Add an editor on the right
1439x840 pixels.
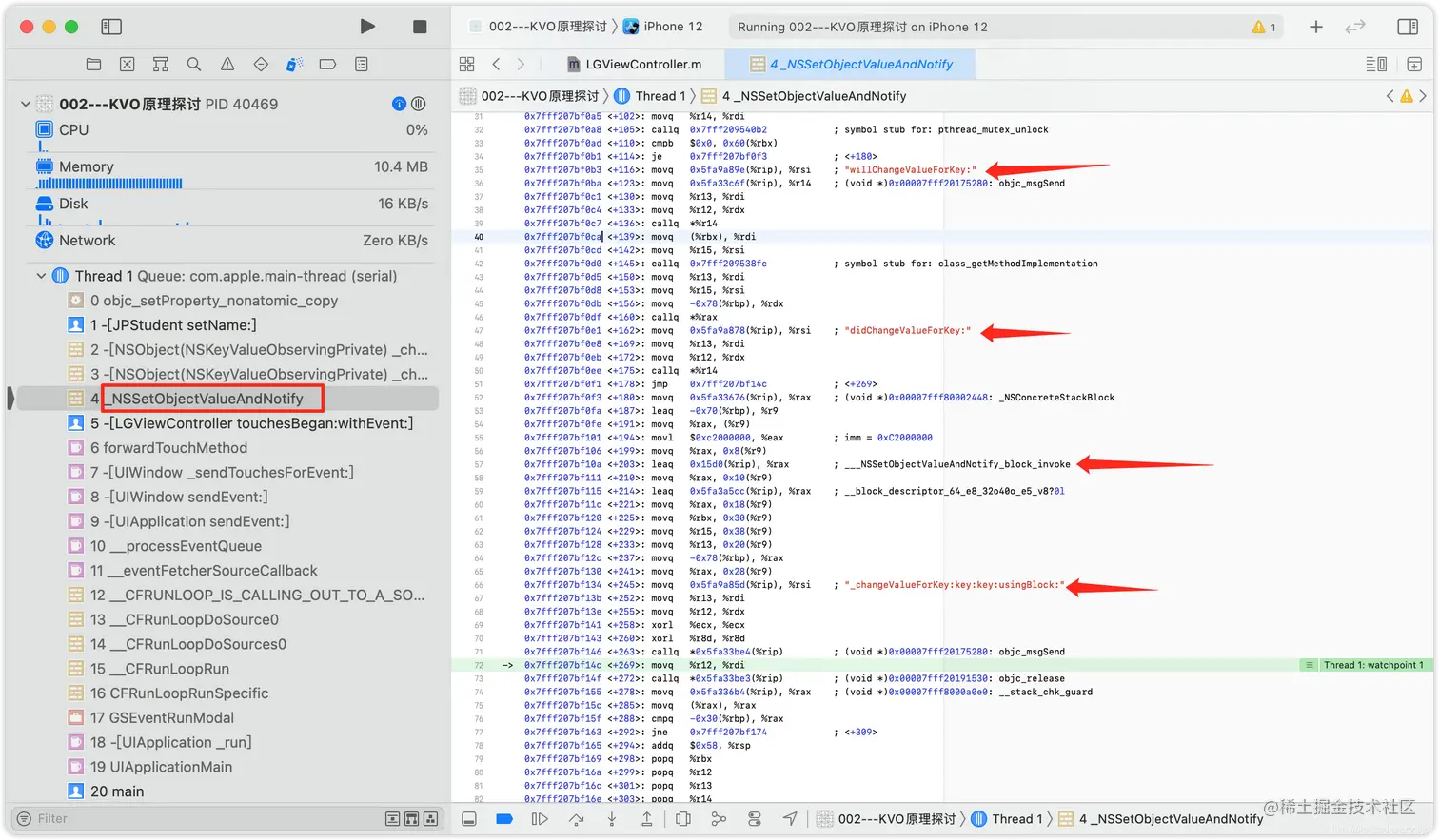[x=1414, y=64]
